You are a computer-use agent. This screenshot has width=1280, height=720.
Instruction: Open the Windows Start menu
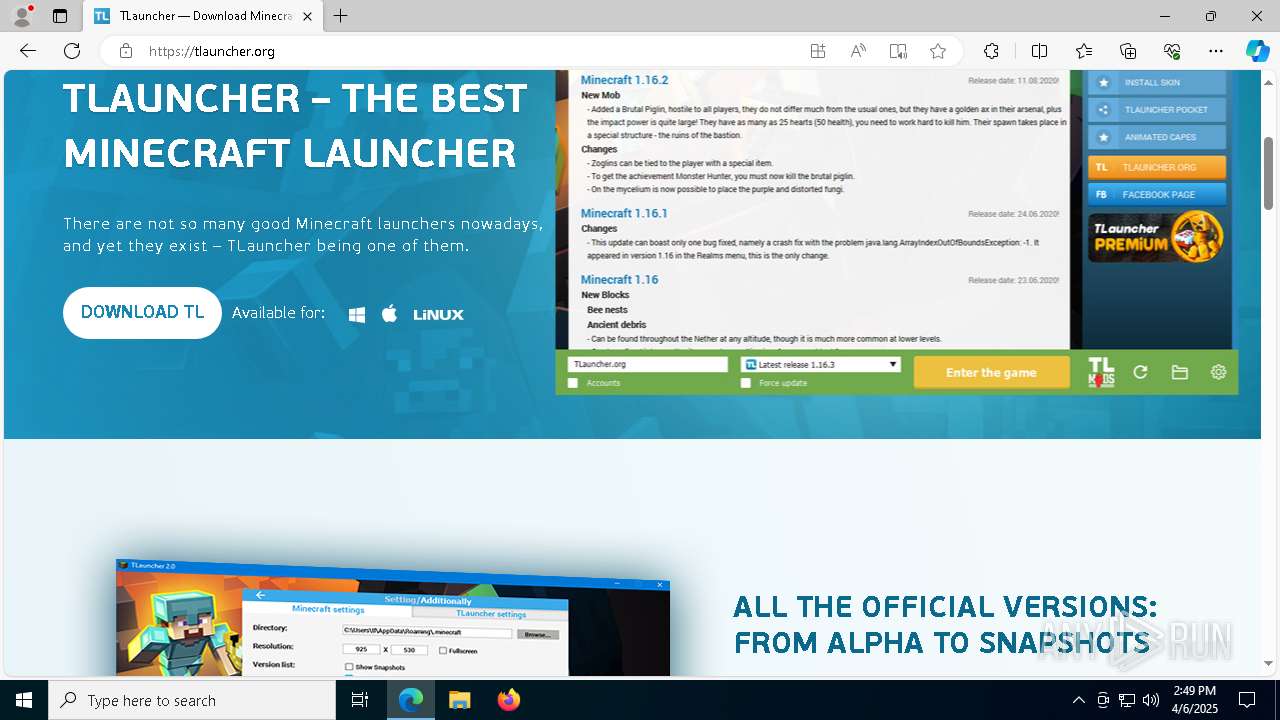(24, 700)
